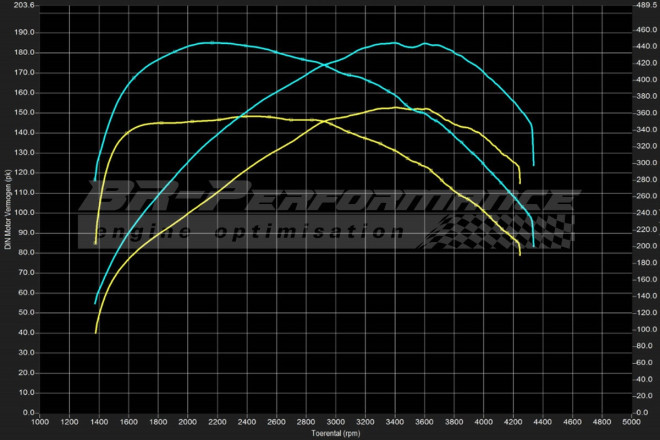Image resolution: width=660 pixels, height=440 pixels.
Task: Click the 300.0 right axis tick label
Action: [x=646, y=163]
